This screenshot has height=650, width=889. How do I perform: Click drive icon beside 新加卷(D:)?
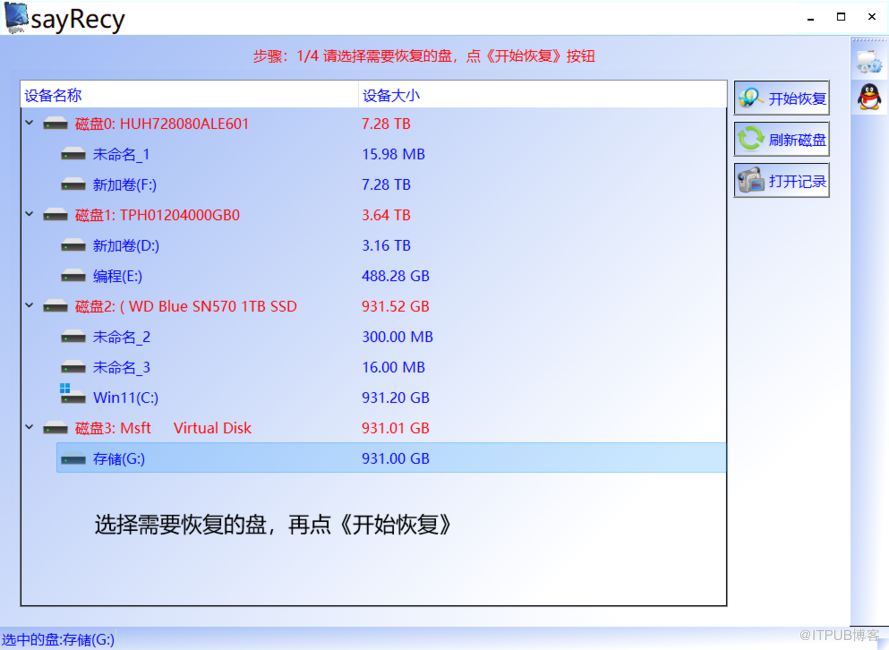74,246
